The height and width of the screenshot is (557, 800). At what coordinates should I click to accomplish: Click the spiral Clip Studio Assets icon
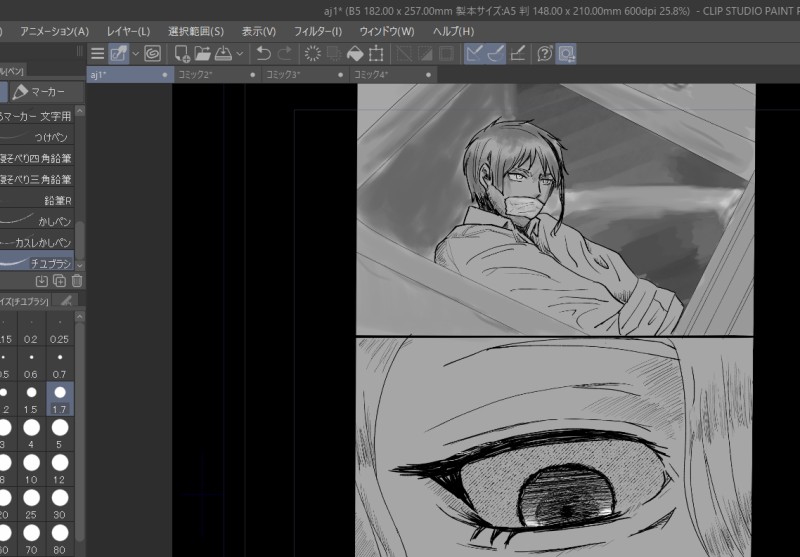[153, 54]
